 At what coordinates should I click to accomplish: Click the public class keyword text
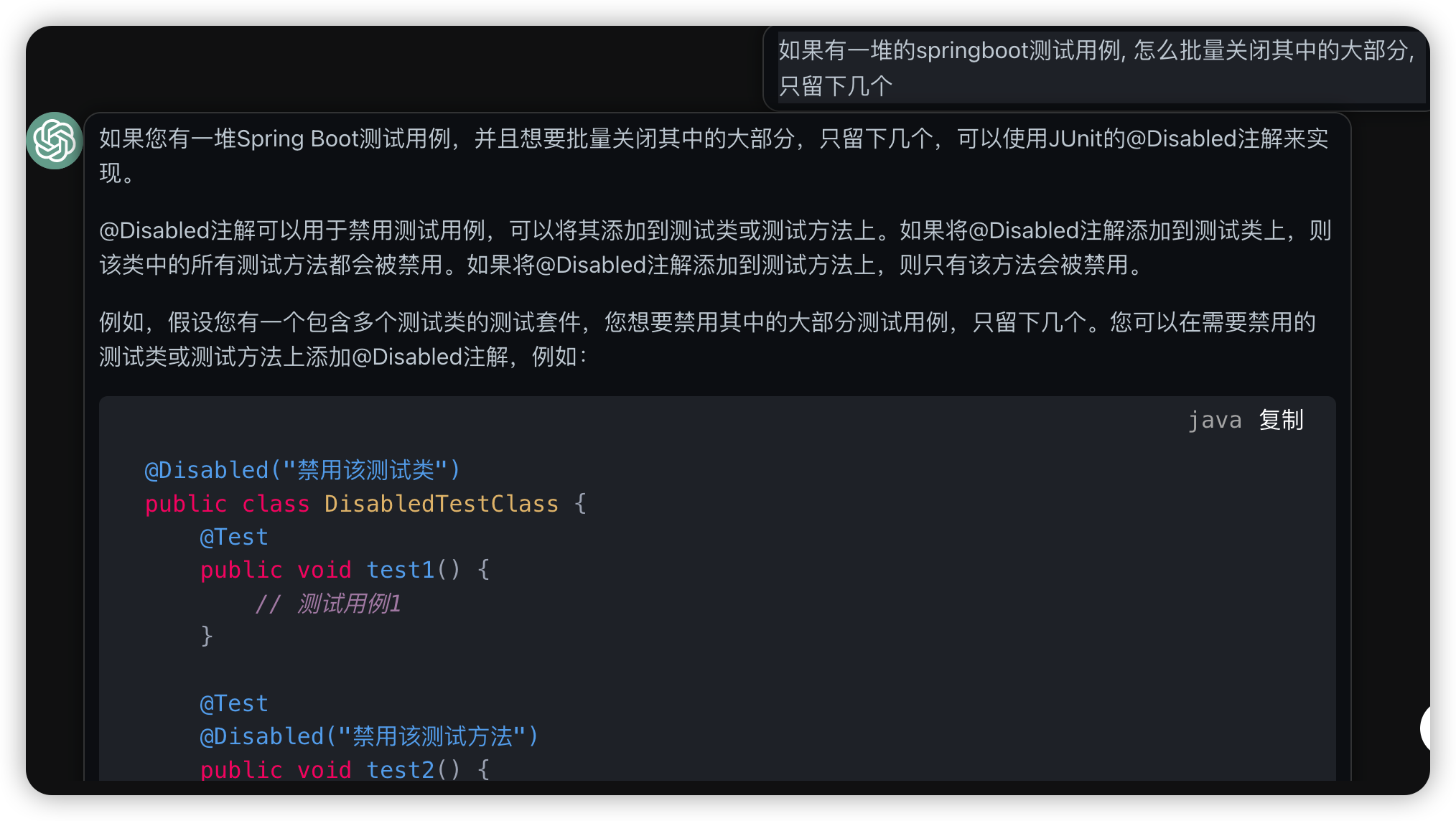coord(227,504)
